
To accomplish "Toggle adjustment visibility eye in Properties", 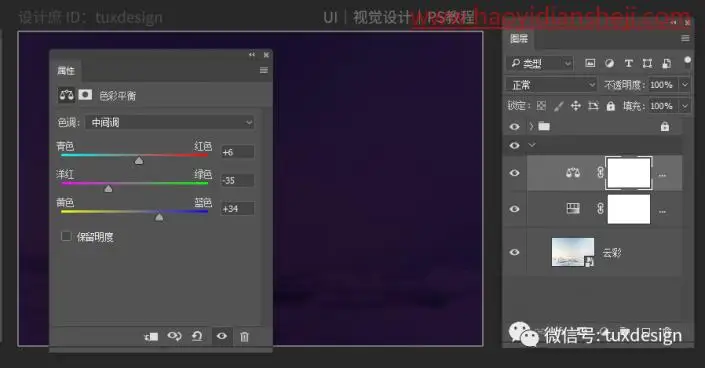I will pyautogui.click(x=222, y=336).
